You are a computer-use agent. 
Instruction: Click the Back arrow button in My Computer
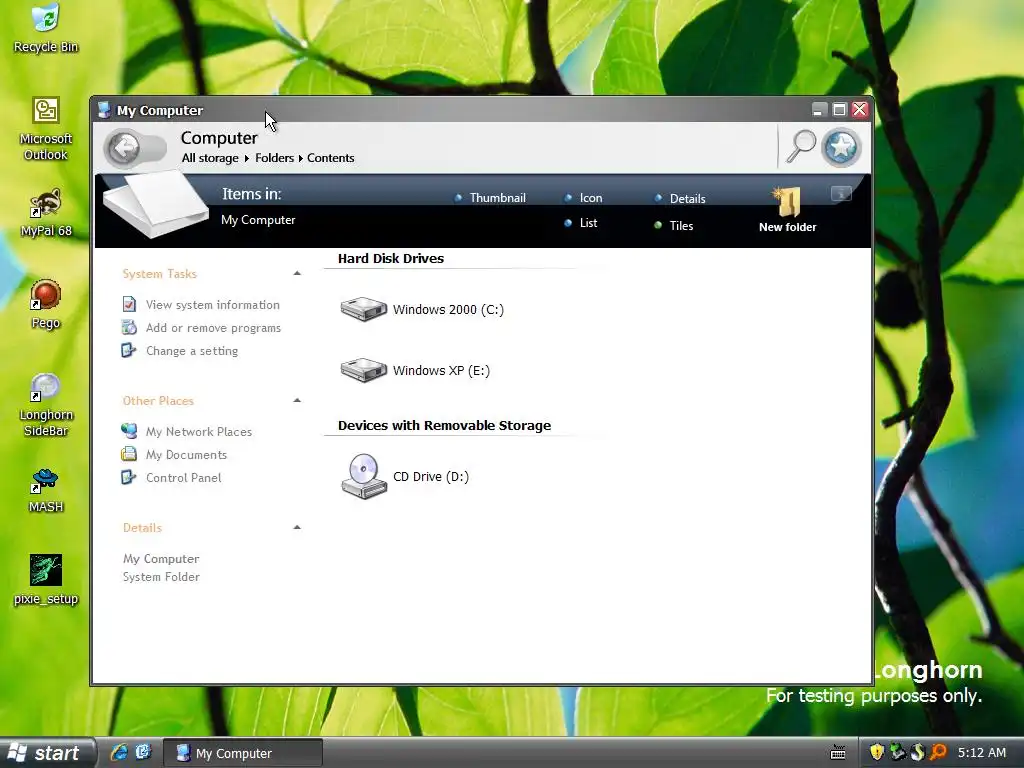coord(125,148)
